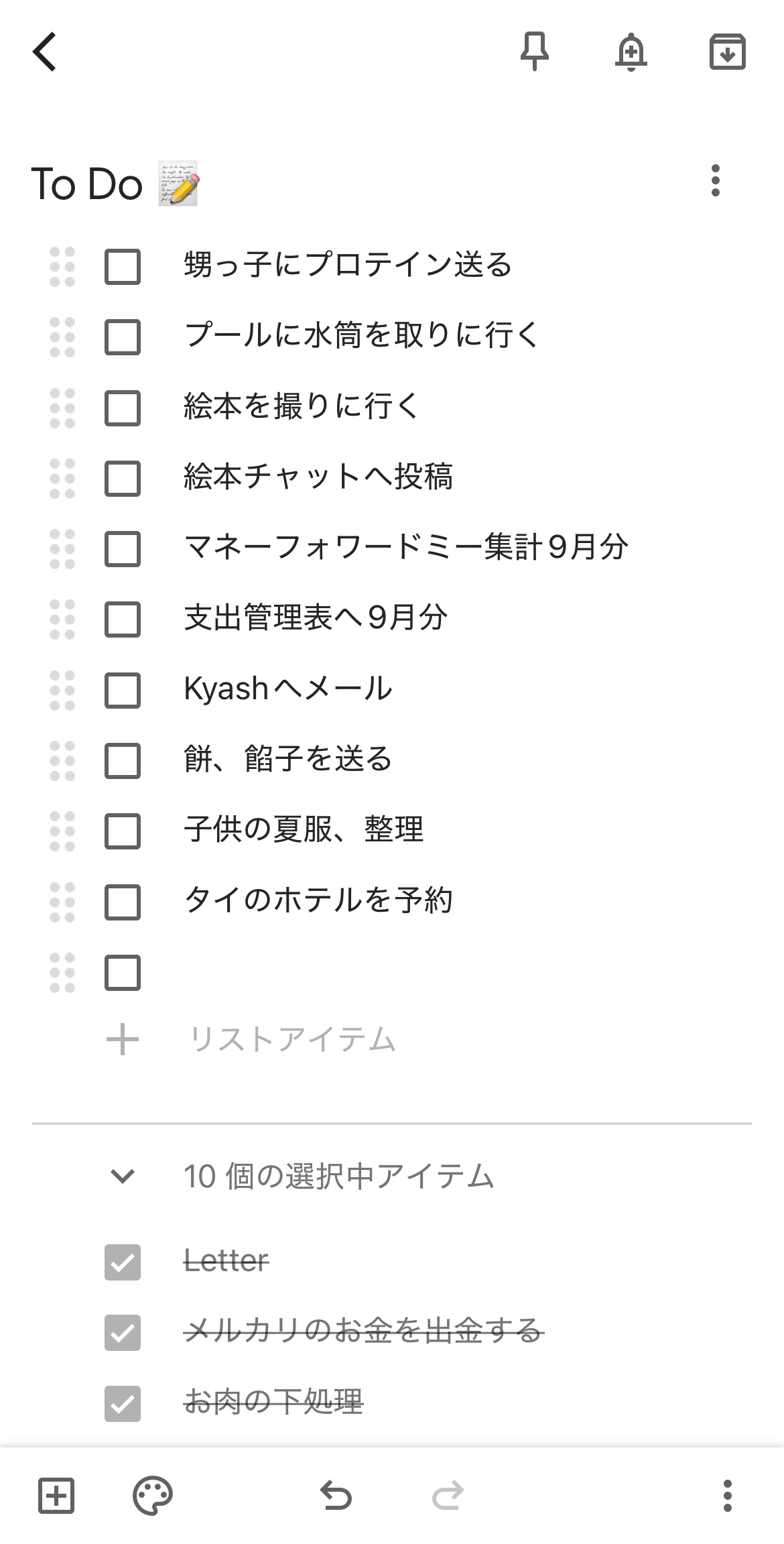Check off 甥っ子にプロテイン送る
This screenshot has height=1544, width=784.
click(x=123, y=267)
